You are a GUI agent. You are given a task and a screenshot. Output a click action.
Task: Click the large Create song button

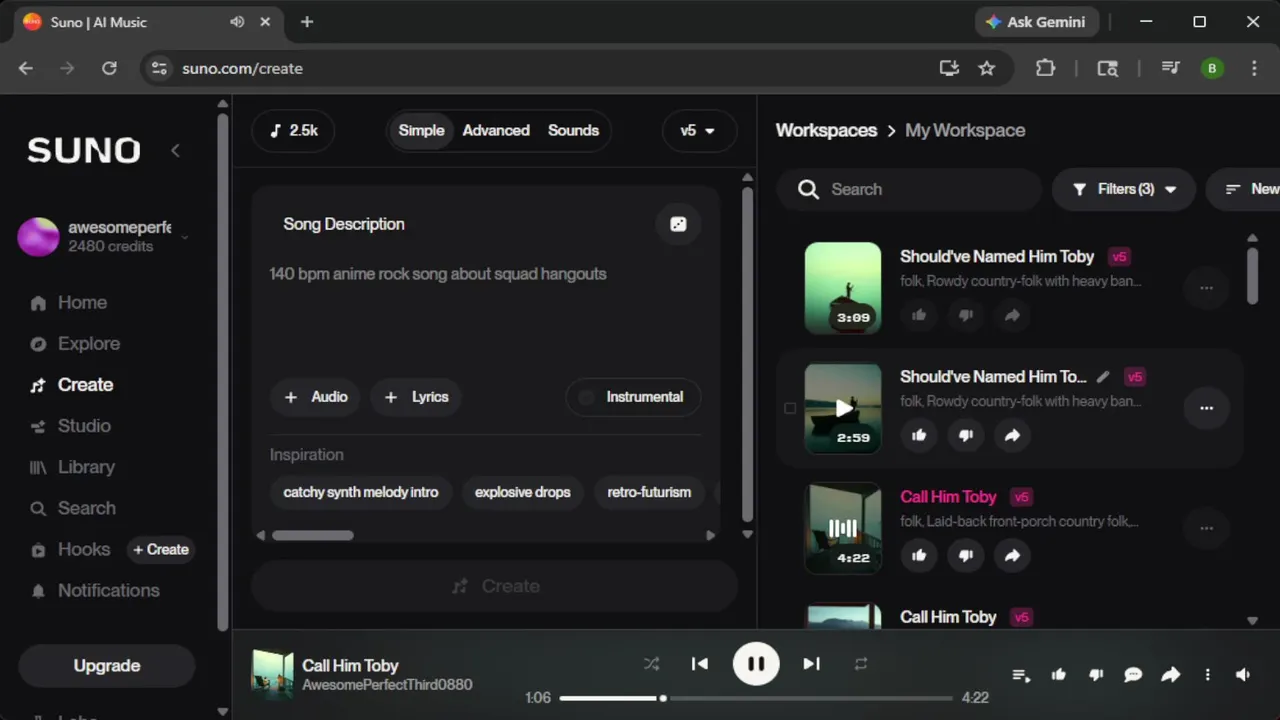click(495, 586)
